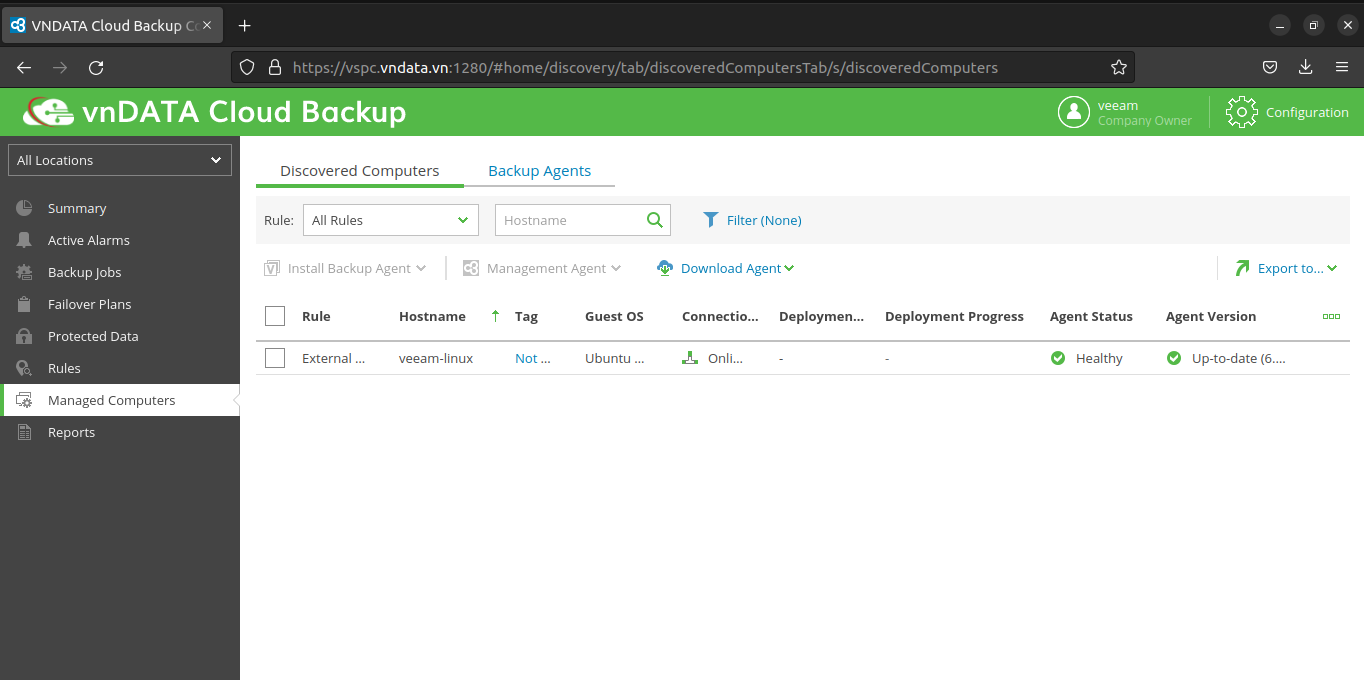Expand the Download Agent menu
The image size is (1364, 680).
(x=726, y=268)
